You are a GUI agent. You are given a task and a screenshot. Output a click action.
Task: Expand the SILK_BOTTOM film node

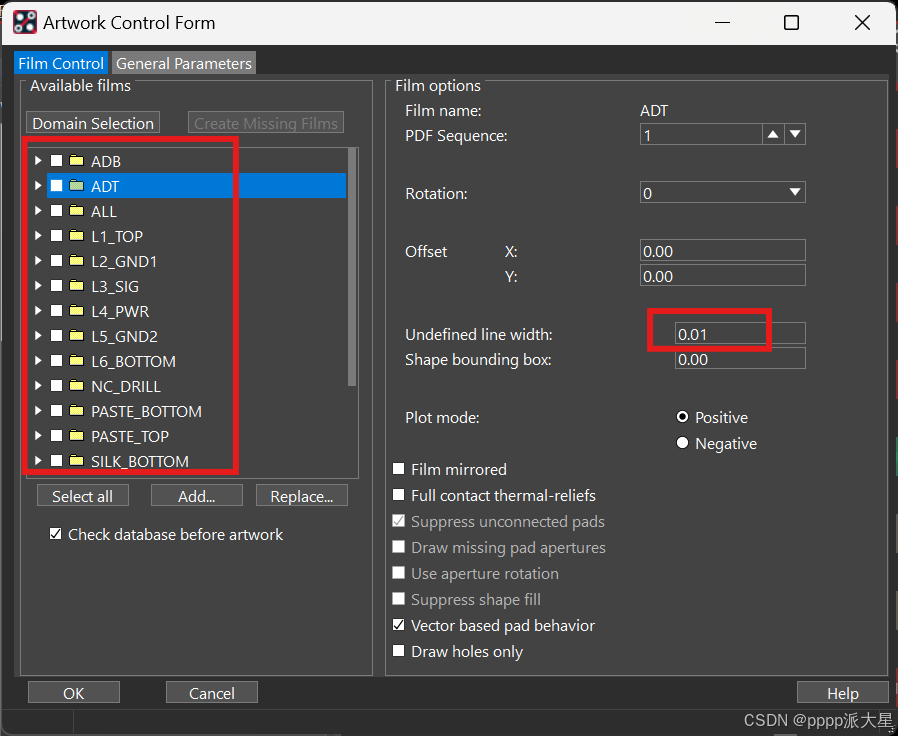38,461
